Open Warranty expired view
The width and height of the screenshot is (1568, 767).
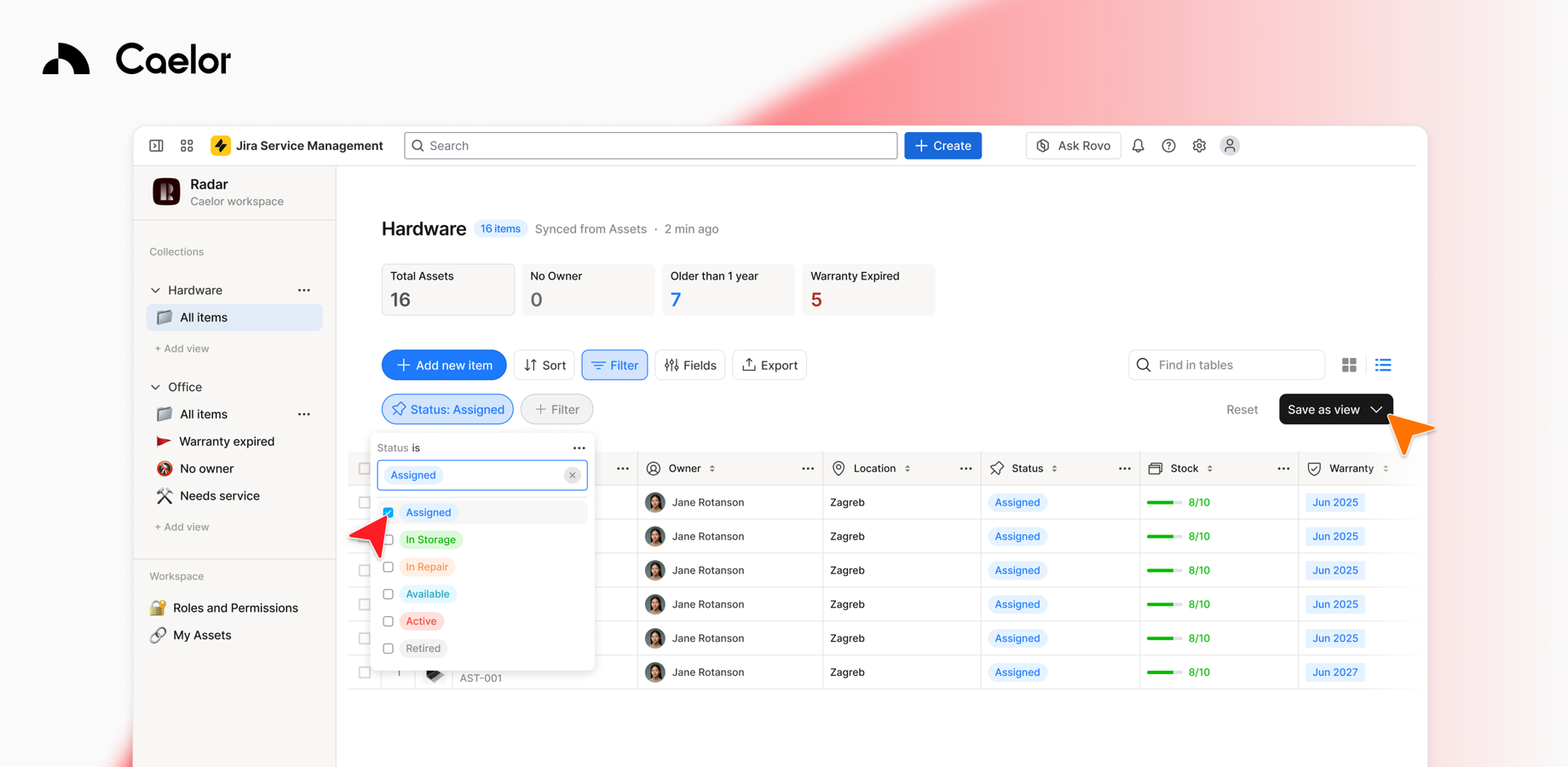click(226, 441)
